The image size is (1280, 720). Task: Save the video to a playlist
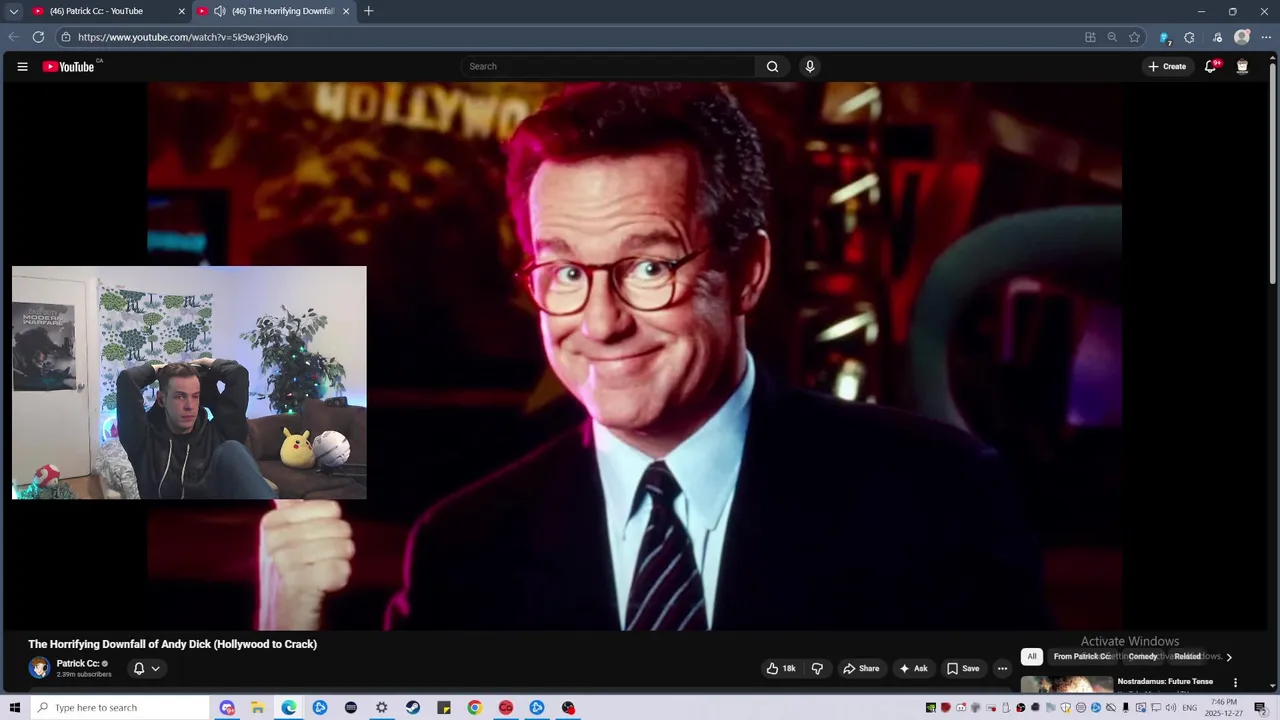(963, 668)
